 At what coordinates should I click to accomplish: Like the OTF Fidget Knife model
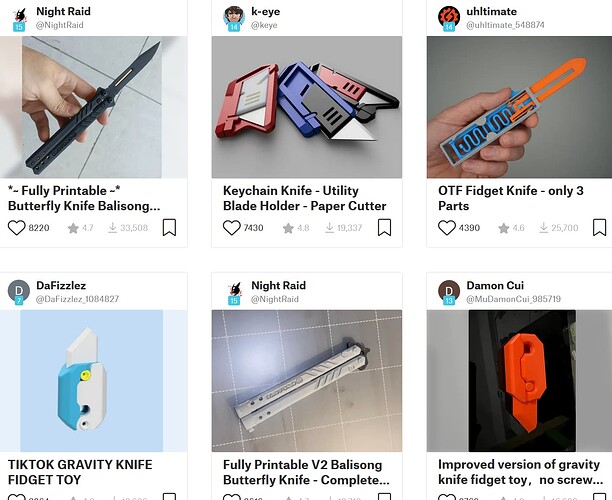click(x=447, y=228)
